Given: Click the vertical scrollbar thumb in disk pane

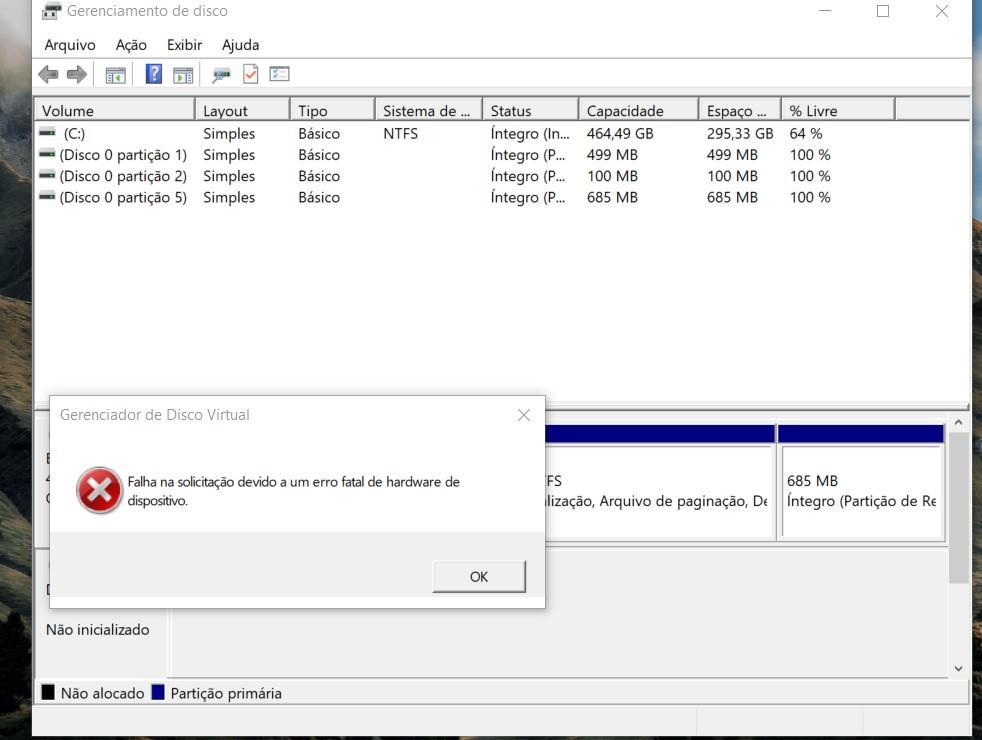Looking at the screenshot, I should (x=959, y=508).
